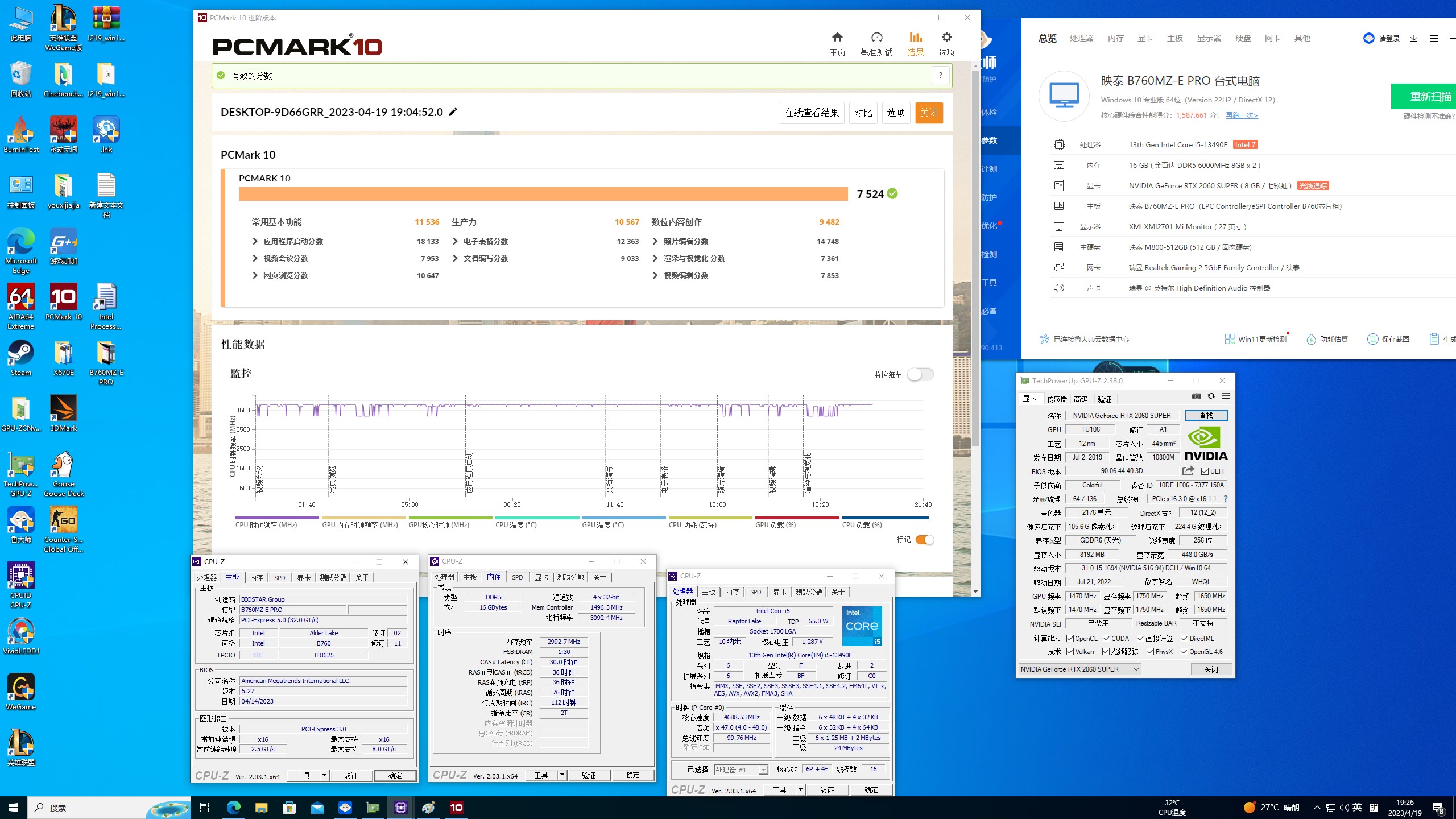Click CPU clock frequency legend color bar
Screen dimensions: 1456x819
pos(277,518)
